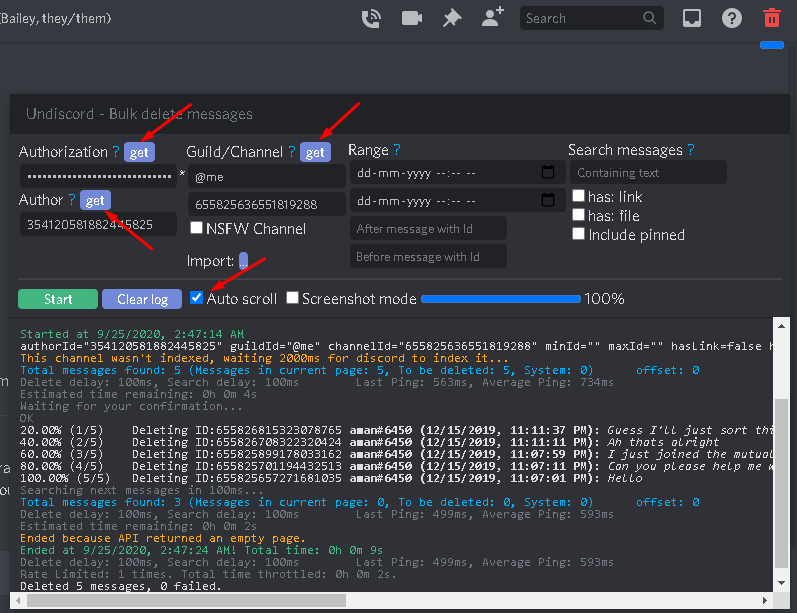Image resolution: width=797 pixels, height=613 pixels.
Task: Focus the channel ID field 655825636551819288
Action: coord(266,204)
